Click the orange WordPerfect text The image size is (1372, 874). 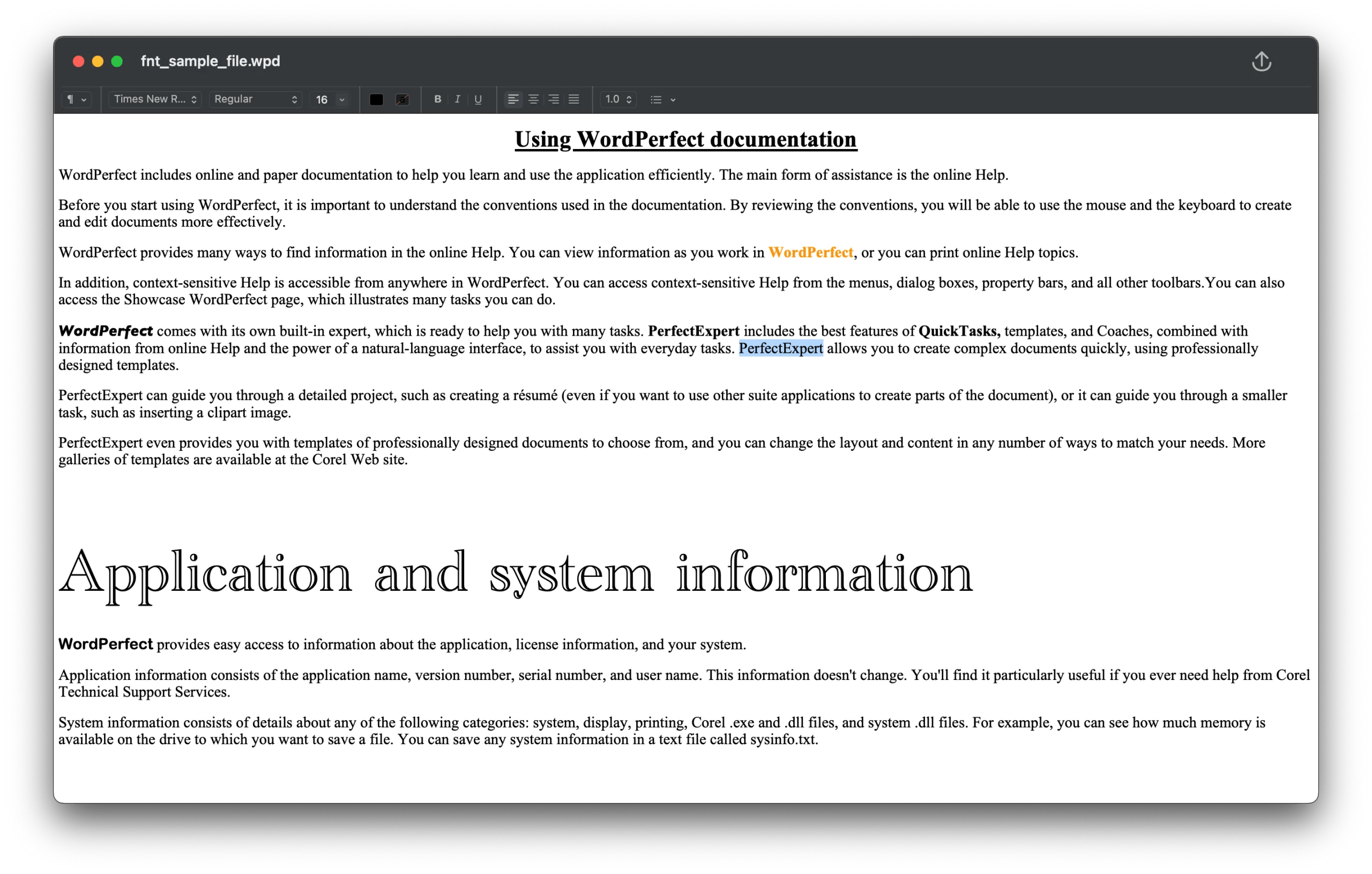pyautogui.click(x=810, y=253)
